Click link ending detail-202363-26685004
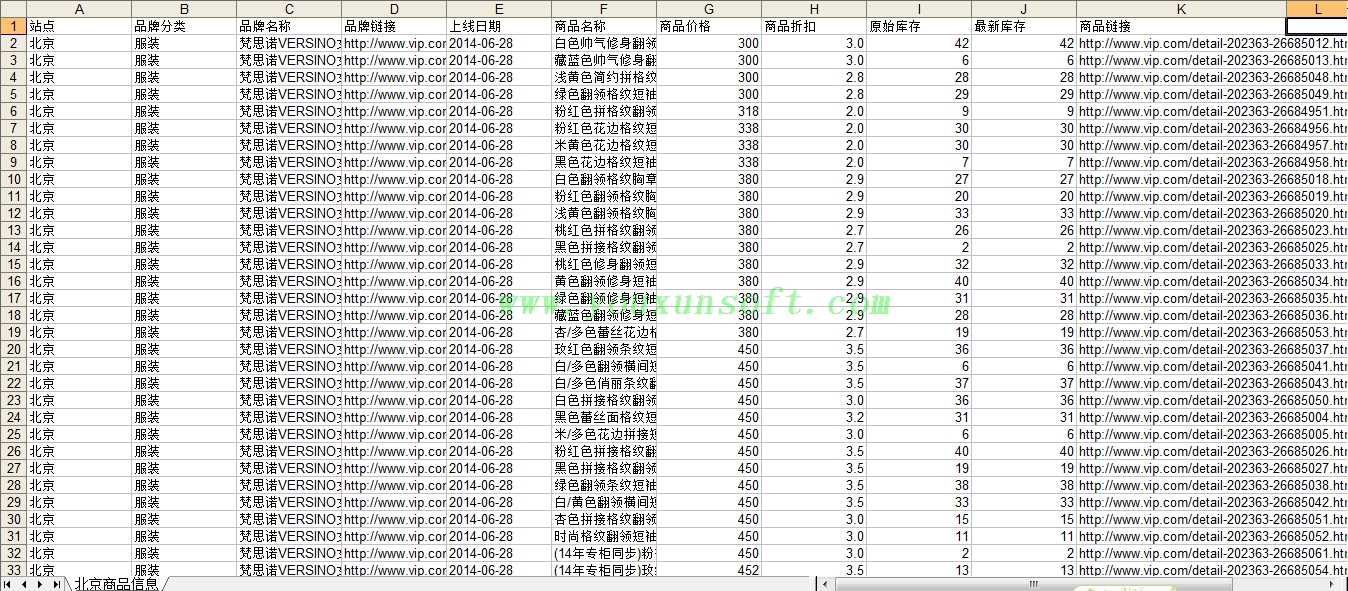The height and width of the screenshot is (591, 1348). point(1212,417)
